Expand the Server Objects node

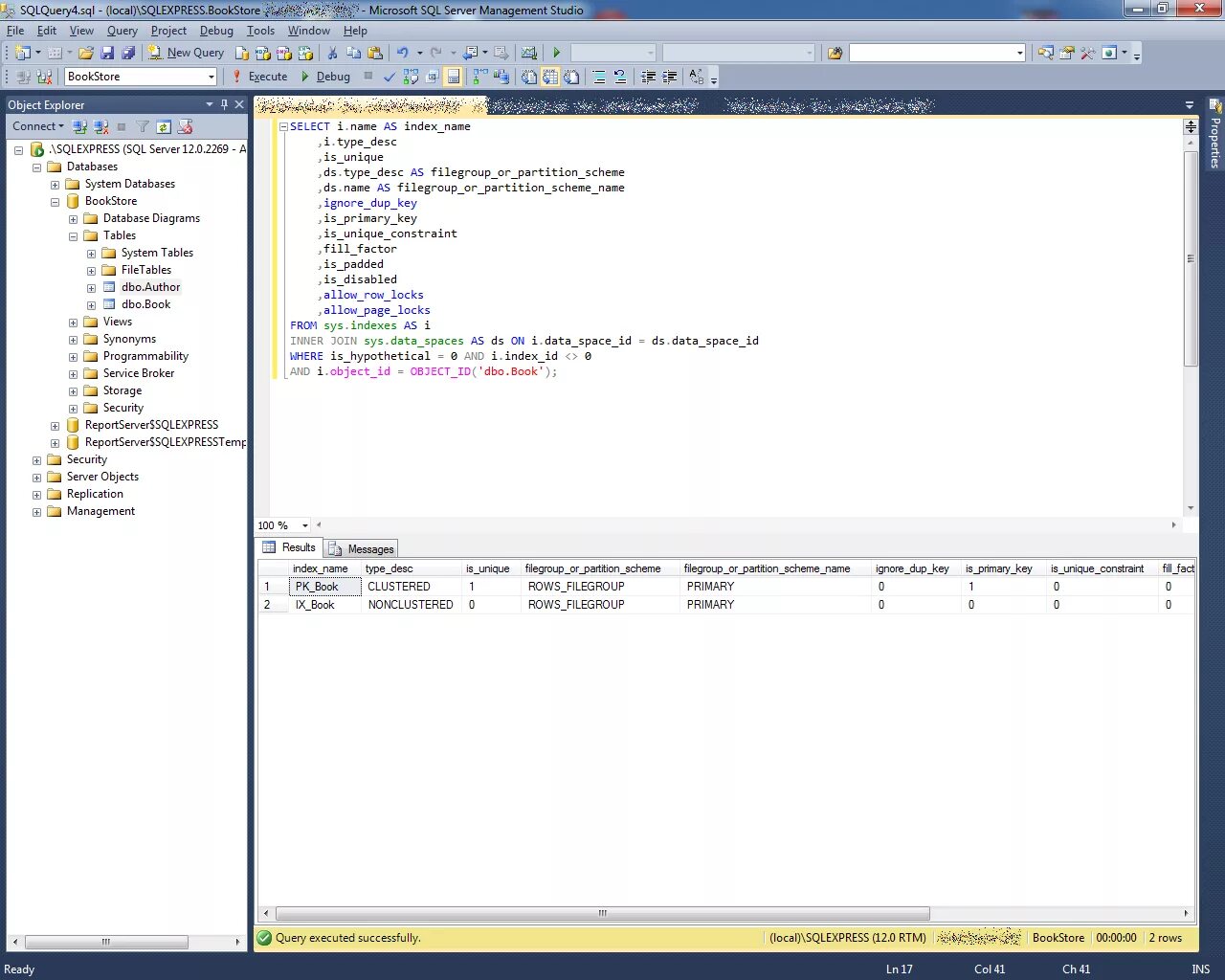[x=36, y=478]
